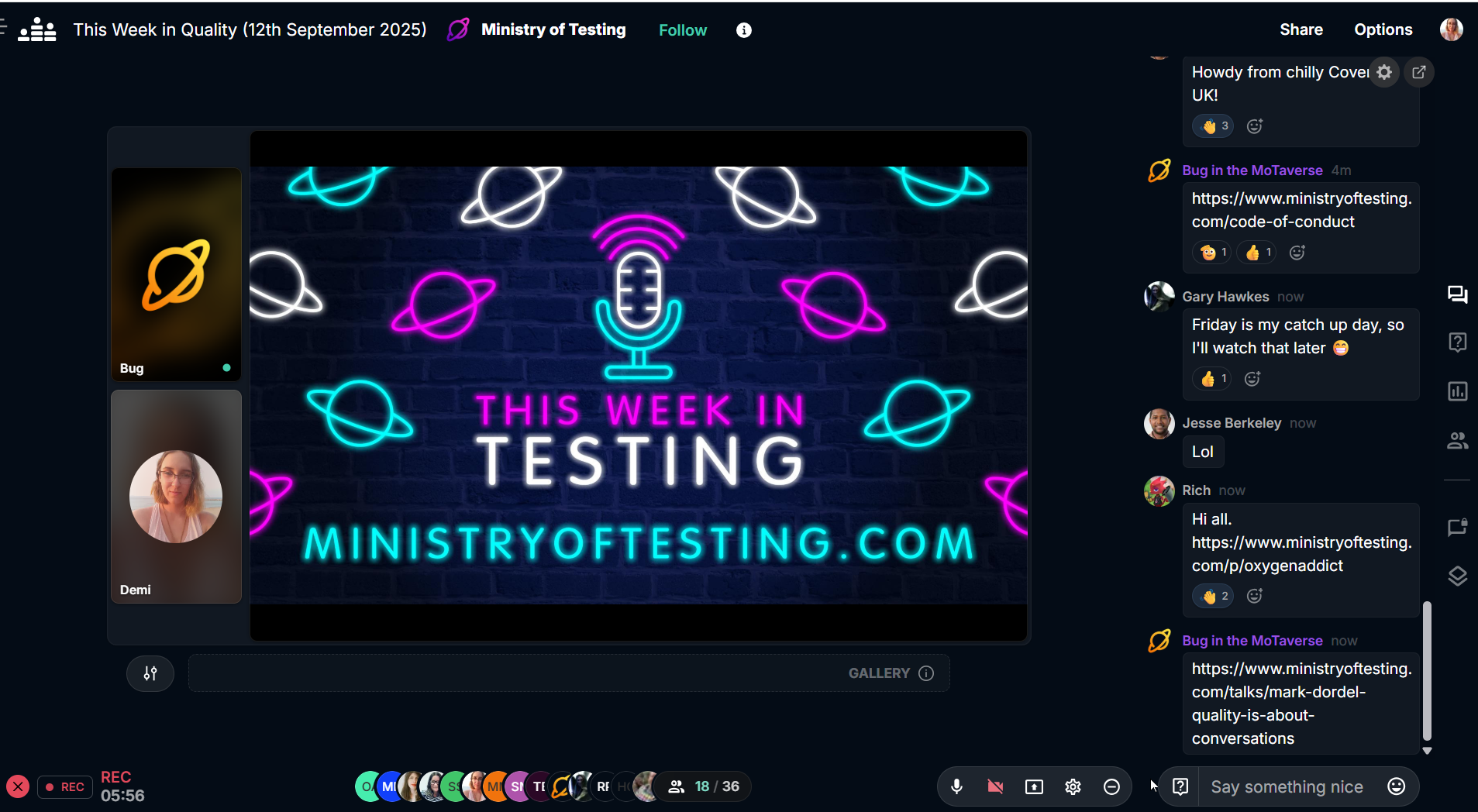Click wave reaction on Rich's message

(1214, 595)
